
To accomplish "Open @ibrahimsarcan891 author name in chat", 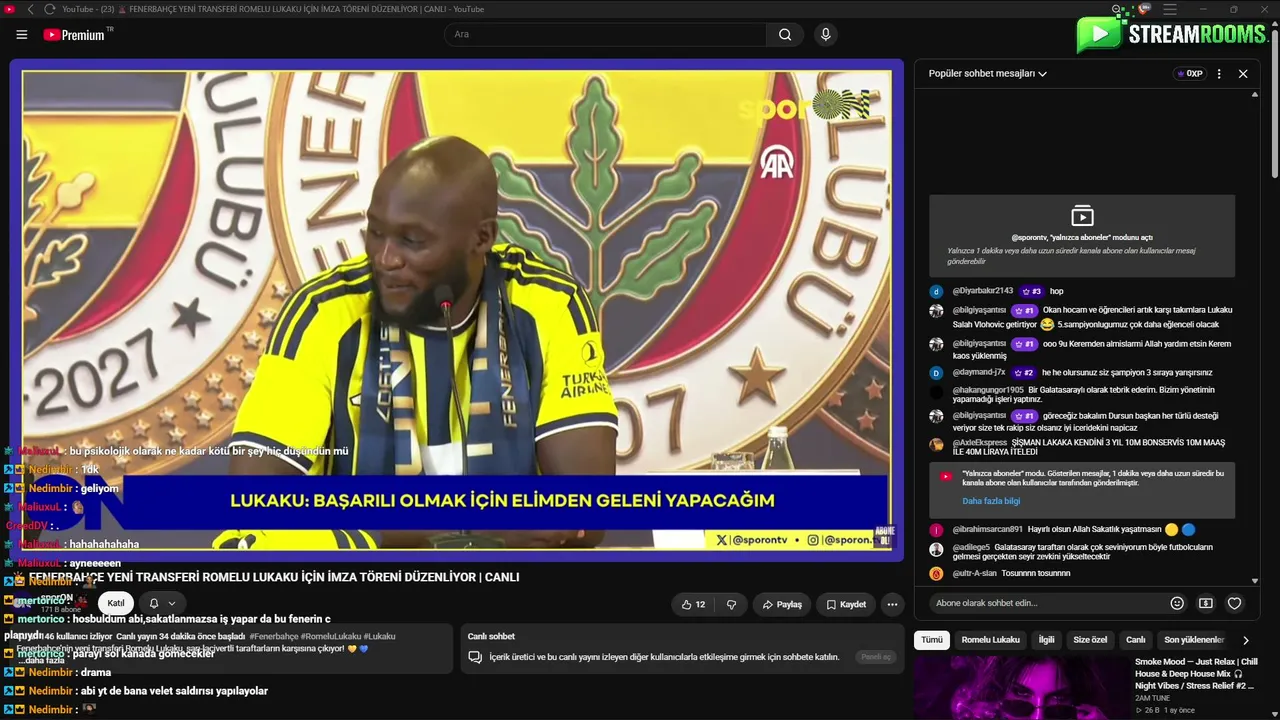I will pyautogui.click(x=988, y=529).
